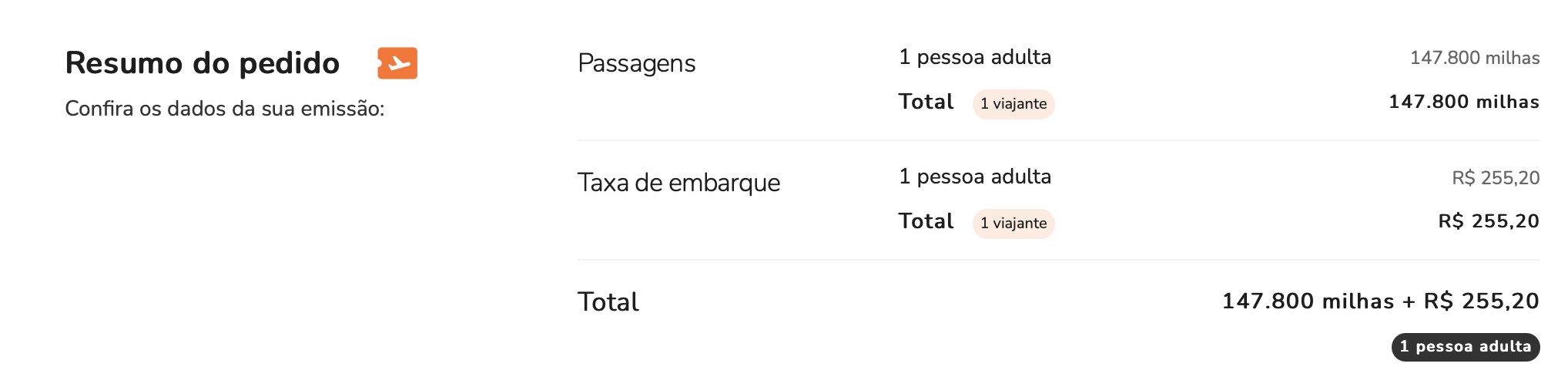Click the '147.800 milhas + R$ 255,20' grand total
The width and height of the screenshot is (1568, 387).
coord(1381,301)
